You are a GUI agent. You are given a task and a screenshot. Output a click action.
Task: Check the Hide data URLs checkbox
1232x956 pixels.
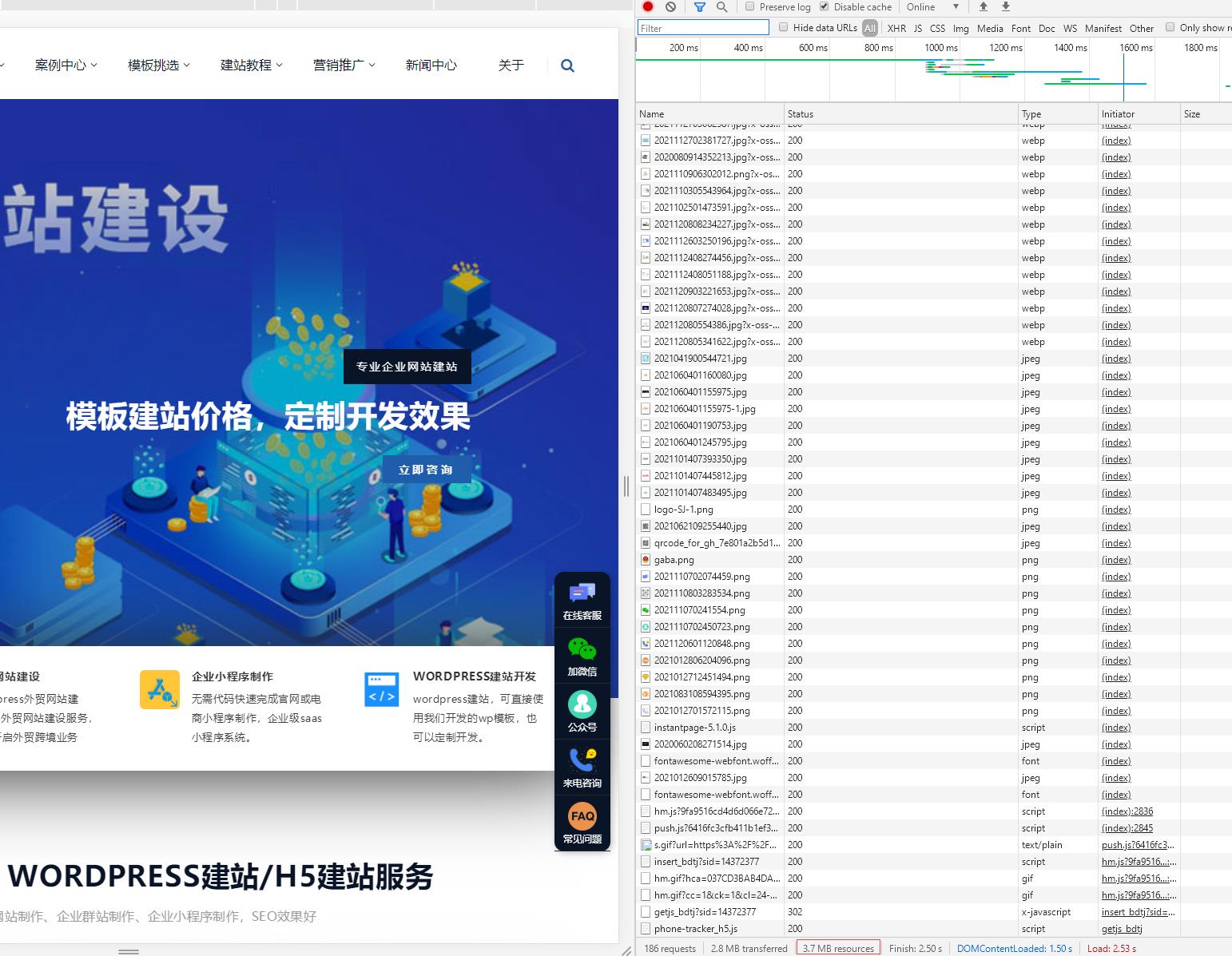[x=783, y=27]
